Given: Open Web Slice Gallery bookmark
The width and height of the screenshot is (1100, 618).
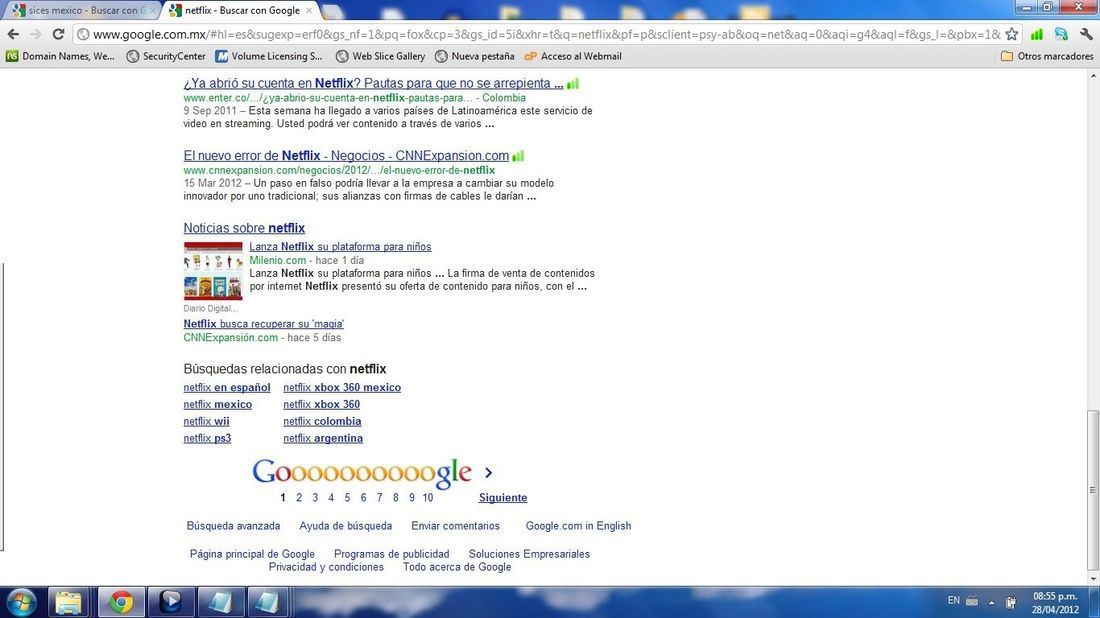Looking at the screenshot, I should (x=380, y=56).
